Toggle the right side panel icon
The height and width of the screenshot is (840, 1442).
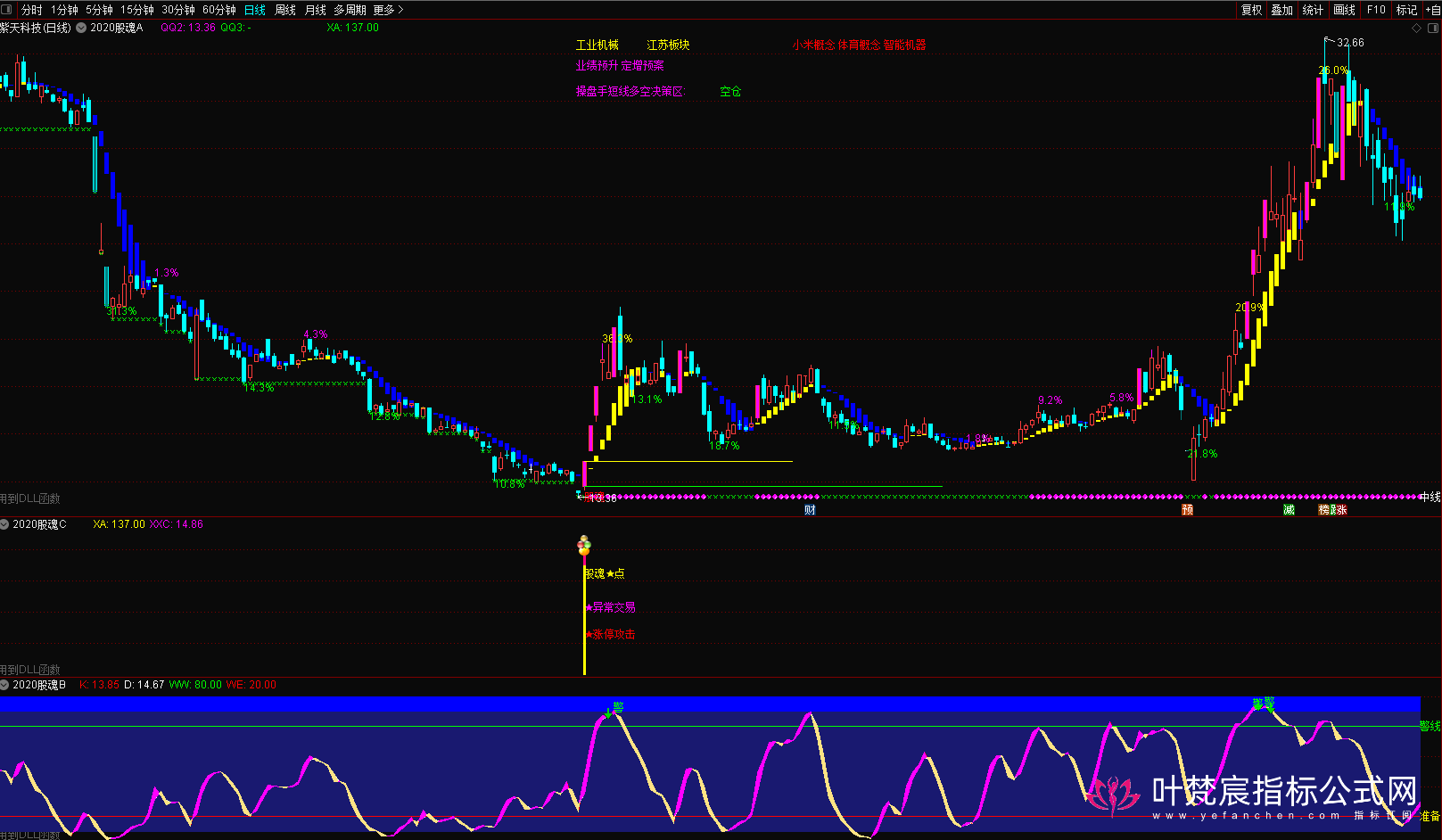point(1433,29)
